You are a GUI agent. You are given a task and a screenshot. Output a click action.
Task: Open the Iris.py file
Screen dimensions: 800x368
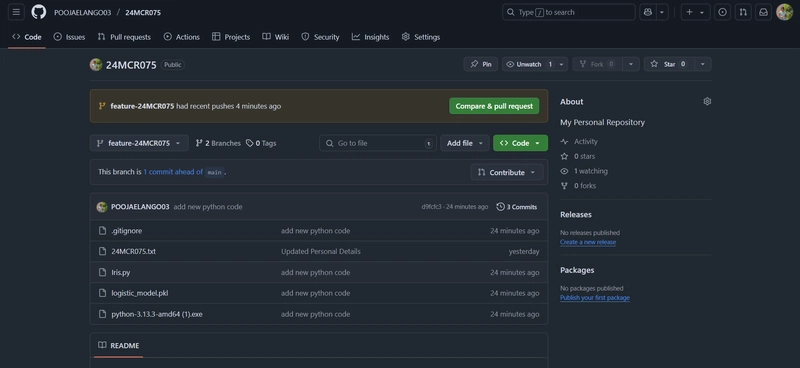click(121, 273)
